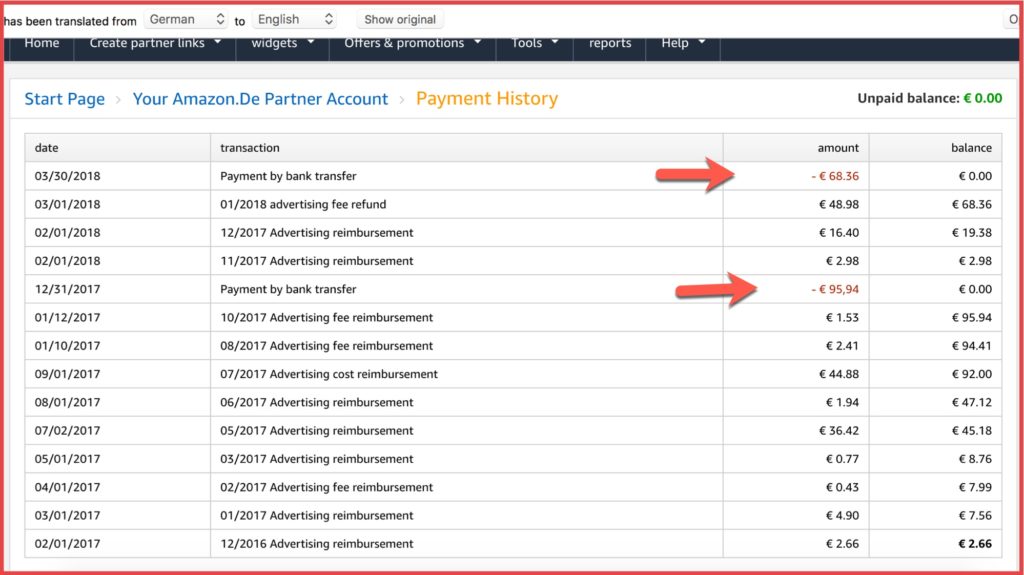Expand the Offers & promotions menu
Image resolution: width=1024 pixels, height=575 pixels.
click(412, 43)
